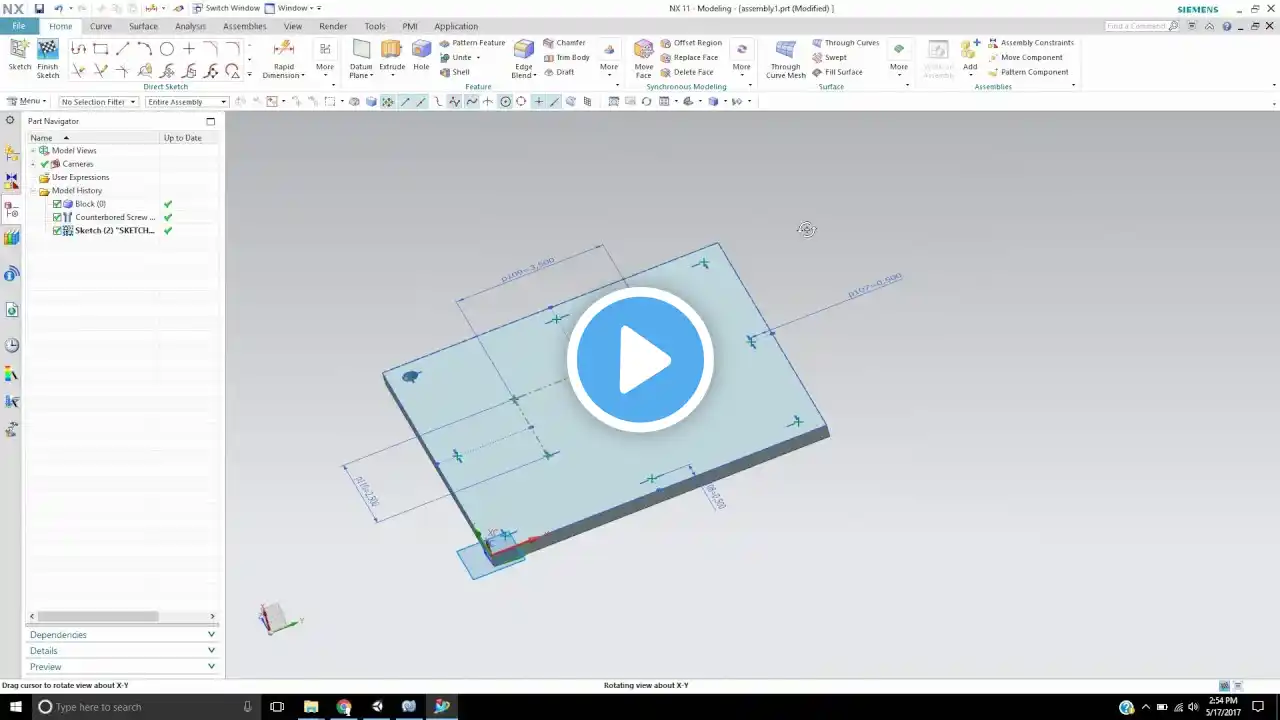The height and width of the screenshot is (720, 1280).
Task: Switch to the Curve ribbon tab
Action: click(x=101, y=26)
